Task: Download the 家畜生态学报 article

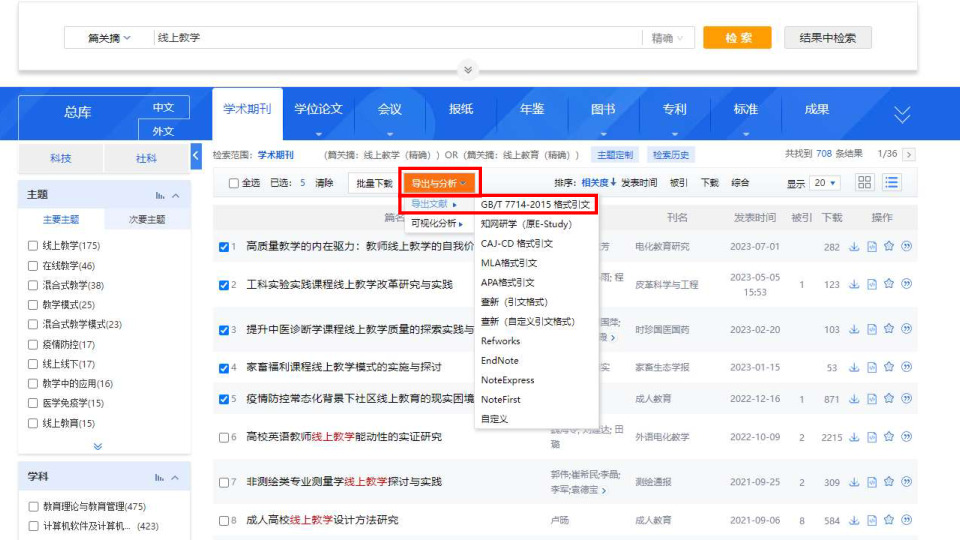Action: (x=854, y=367)
